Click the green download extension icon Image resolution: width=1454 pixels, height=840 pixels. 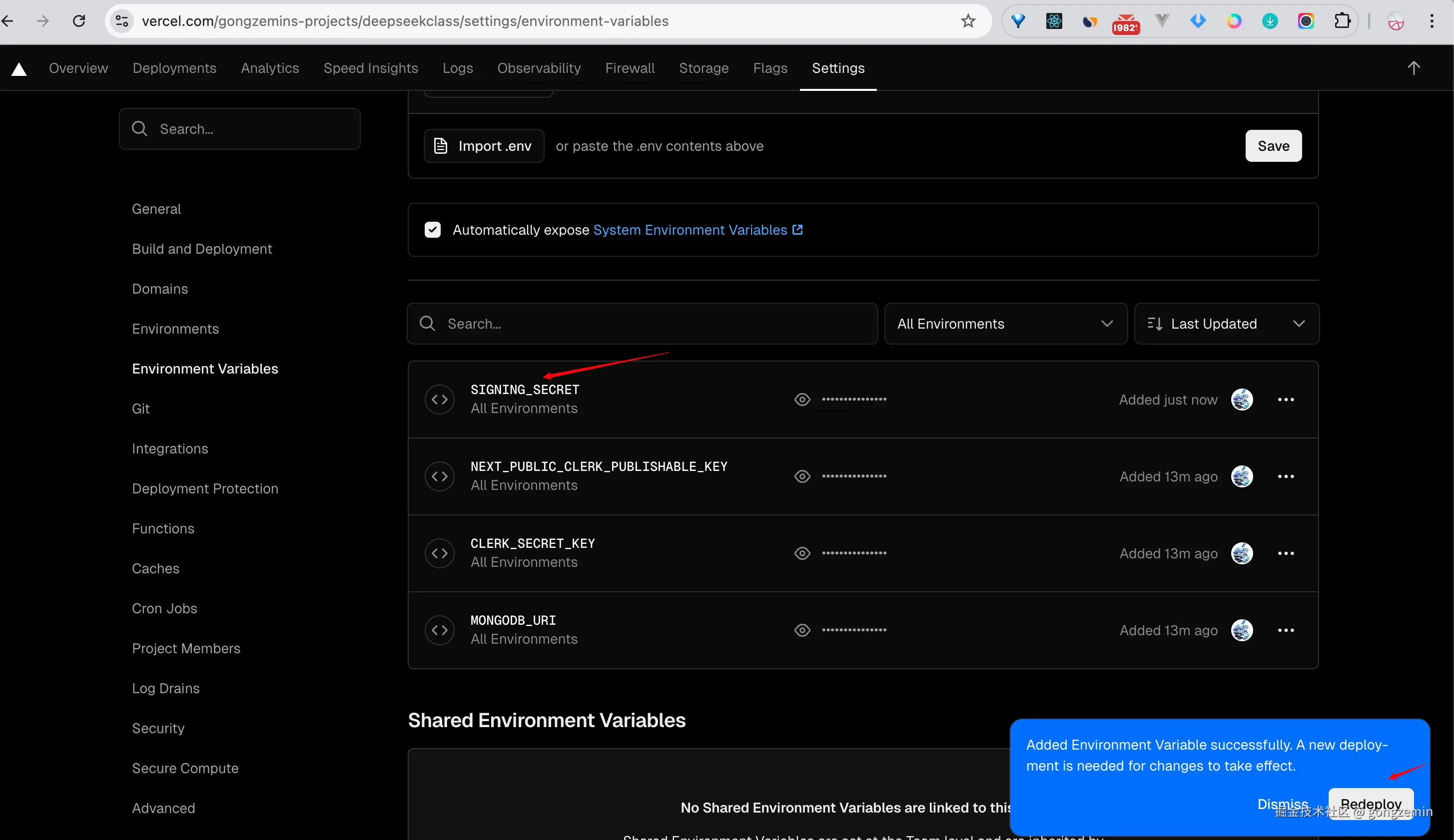pos(1269,21)
